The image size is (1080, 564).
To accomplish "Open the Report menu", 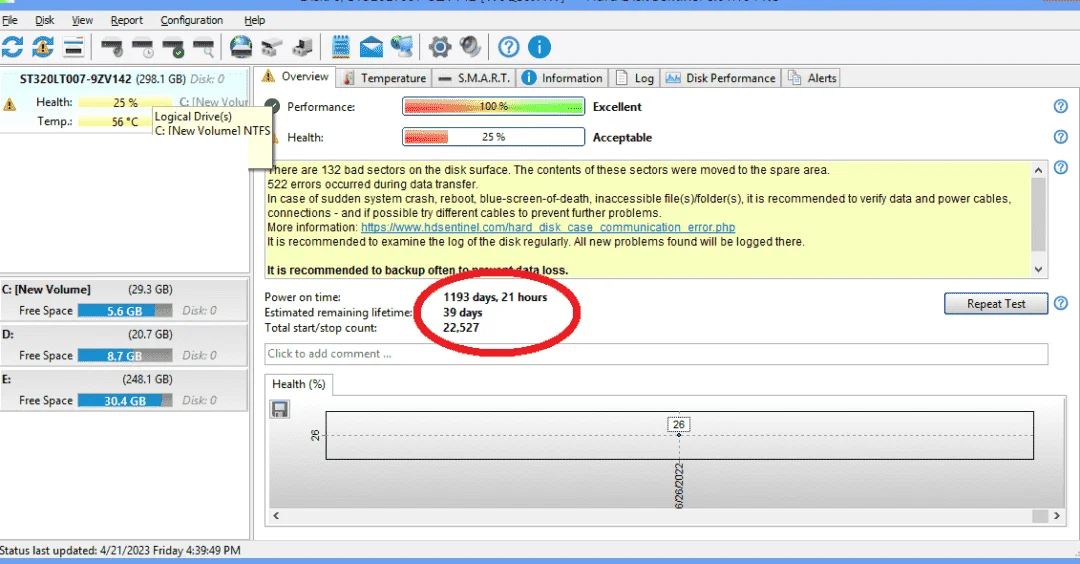I will (127, 20).
